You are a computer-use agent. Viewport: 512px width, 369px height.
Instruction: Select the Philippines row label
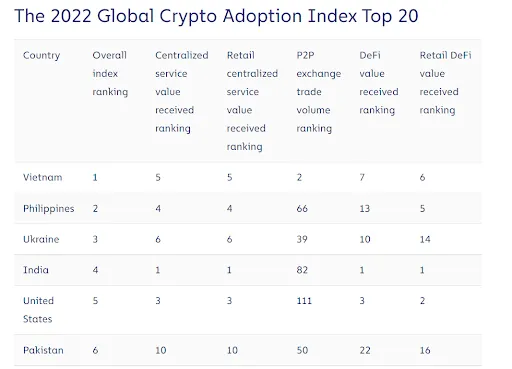tap(49, 209)
